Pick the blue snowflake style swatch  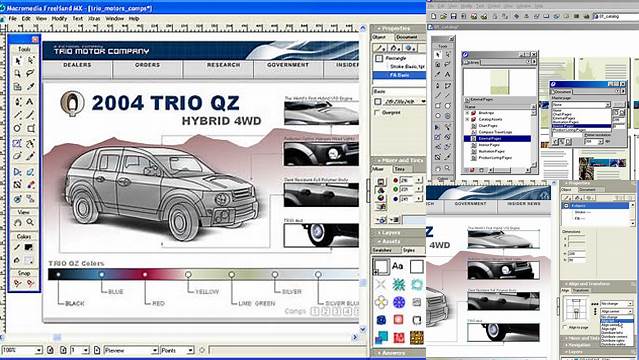(x=399, y=302)
